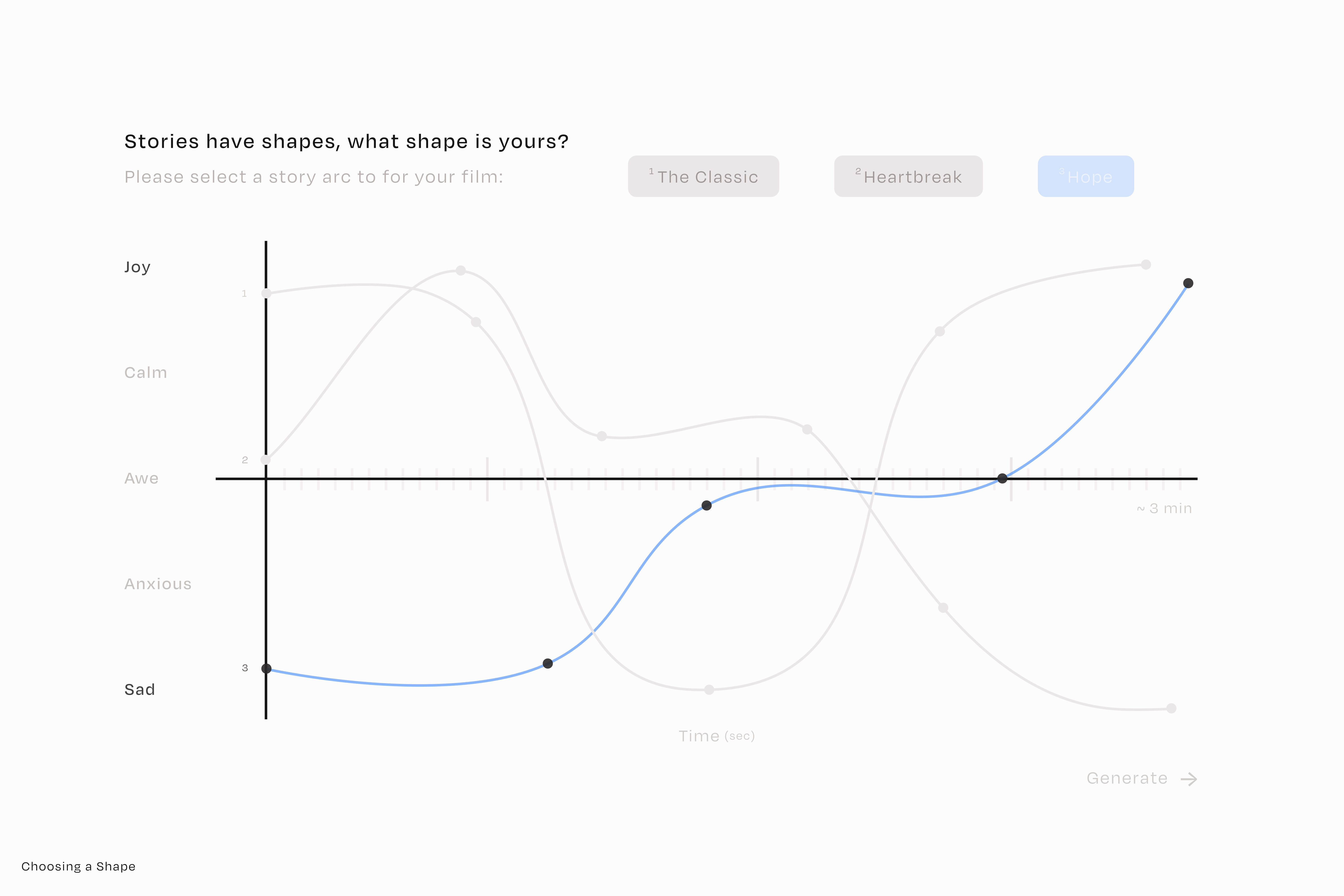
Task: Click the Generate link
Action: coord(1127,778)
